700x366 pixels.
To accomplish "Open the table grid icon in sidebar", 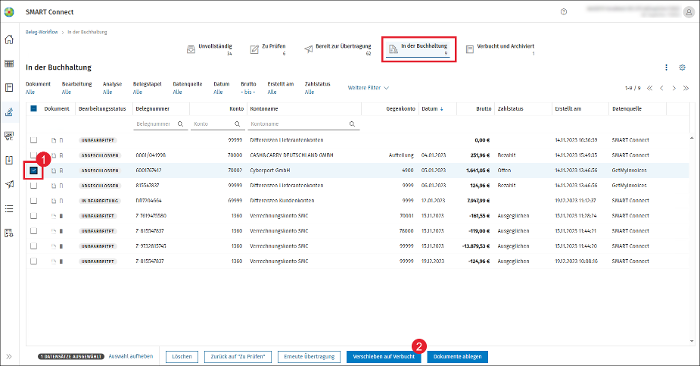I will (9, 64).
